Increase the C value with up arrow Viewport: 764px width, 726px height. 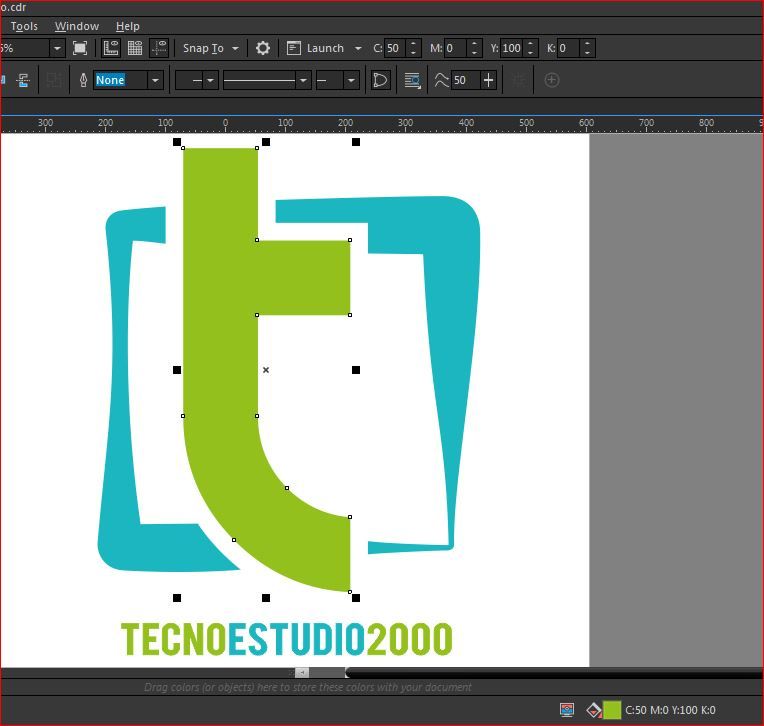pos(414,43)
